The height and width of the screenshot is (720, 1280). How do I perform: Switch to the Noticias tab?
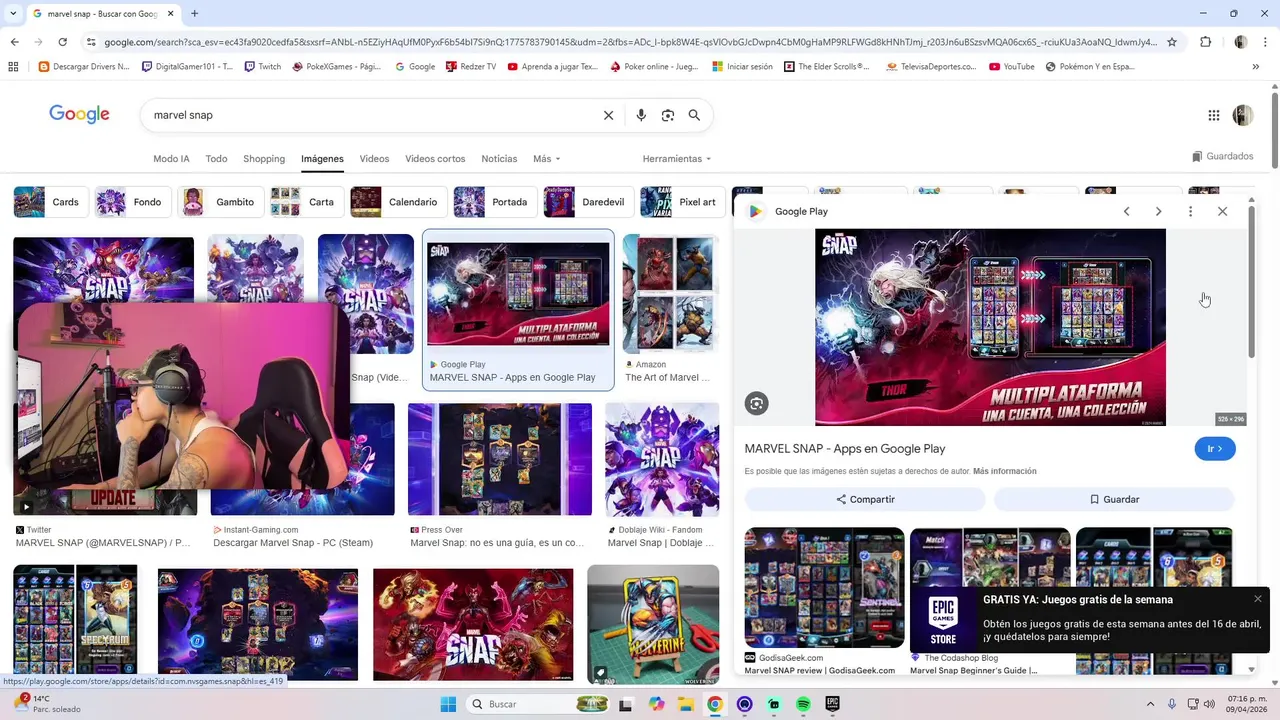(x=499, y=159)
